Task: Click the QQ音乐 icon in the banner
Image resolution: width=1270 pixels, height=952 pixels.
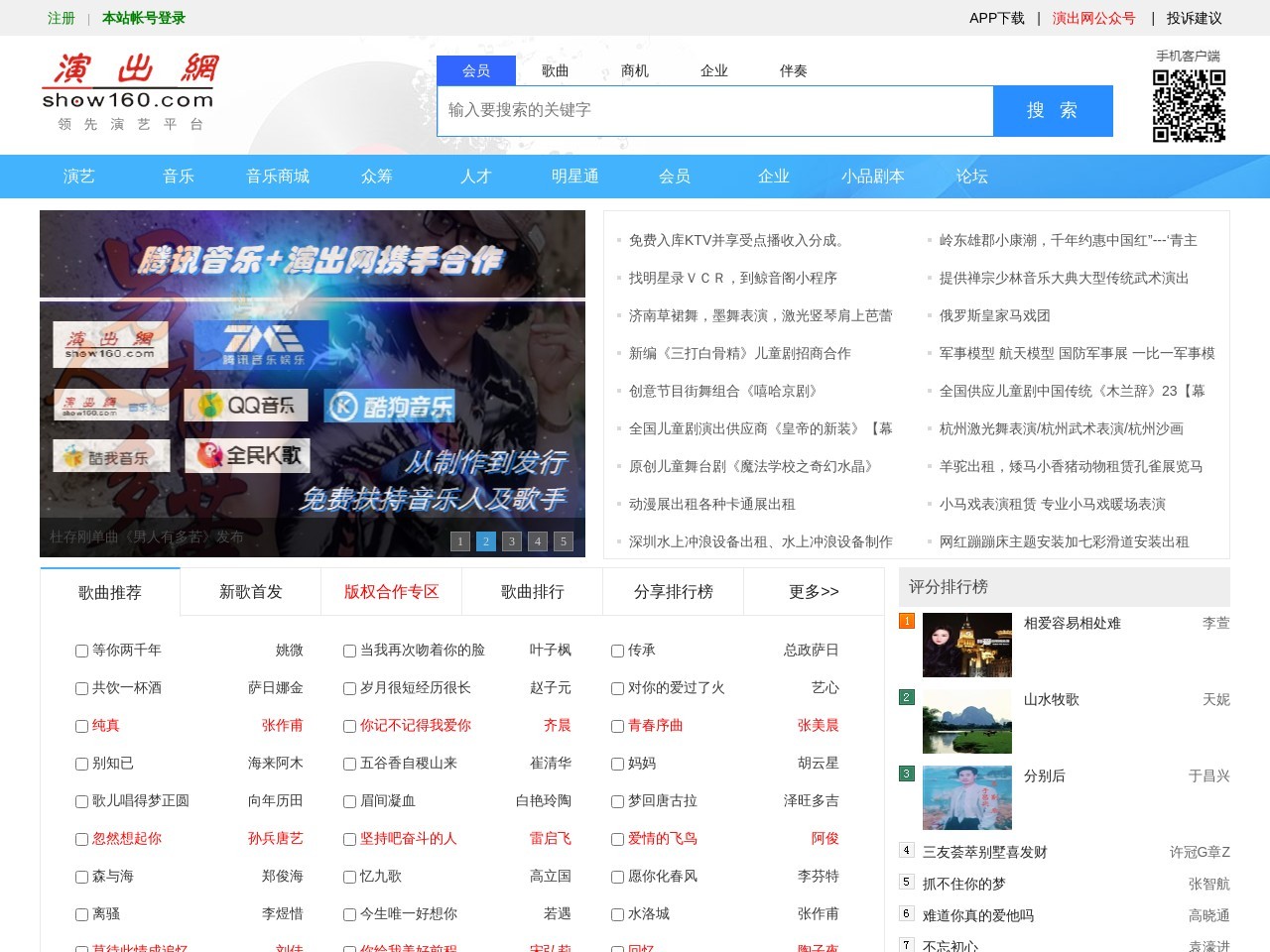Action: [246, 405]
